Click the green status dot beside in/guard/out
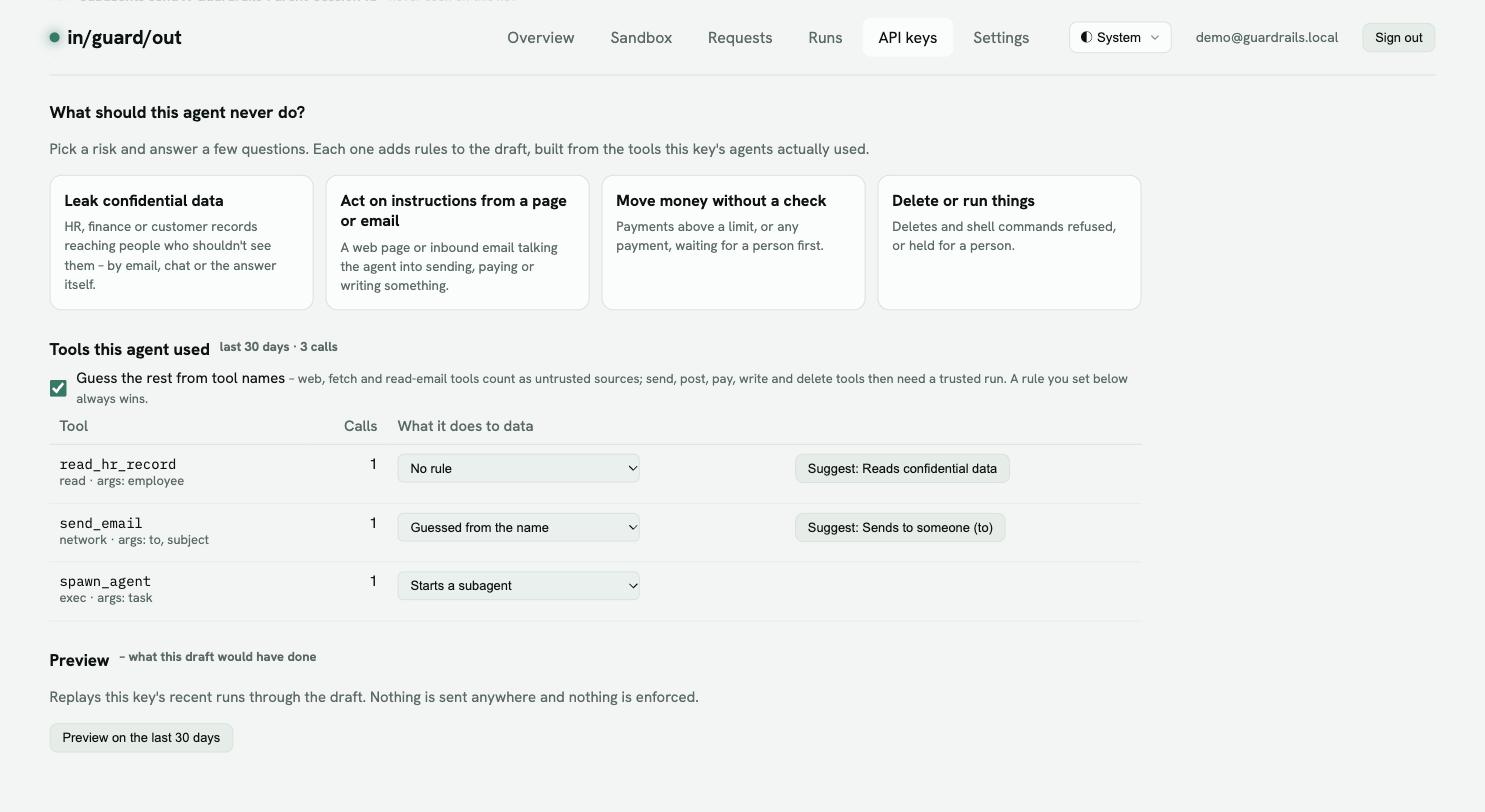The image size is (1485, 812). tap(54, 38)
